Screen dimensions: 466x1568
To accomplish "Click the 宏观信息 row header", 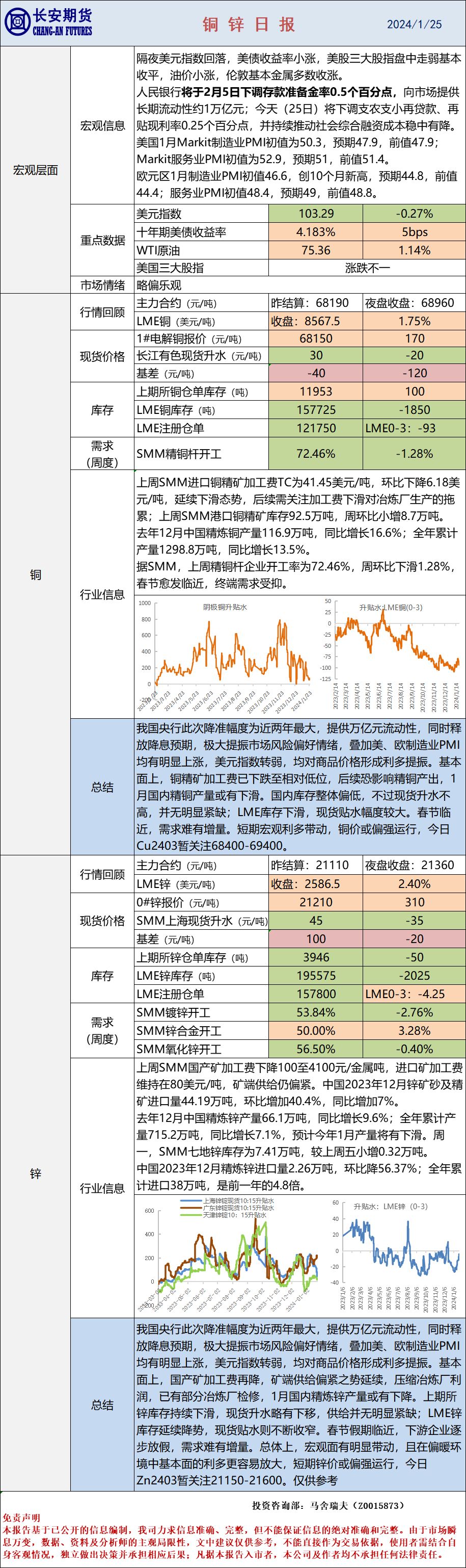I will click(102, 125).
